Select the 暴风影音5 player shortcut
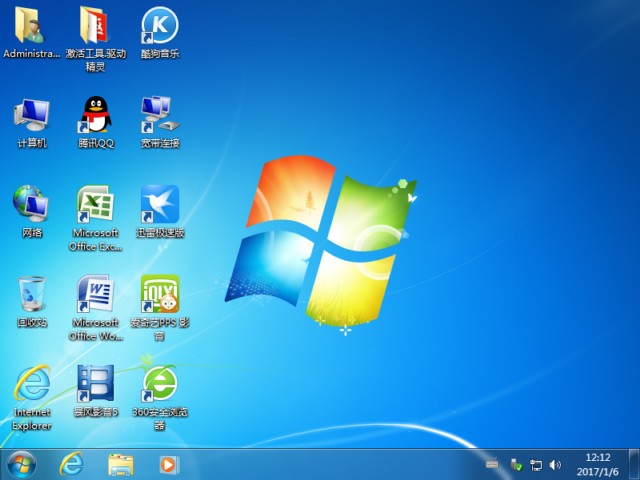 click(96, 384)
